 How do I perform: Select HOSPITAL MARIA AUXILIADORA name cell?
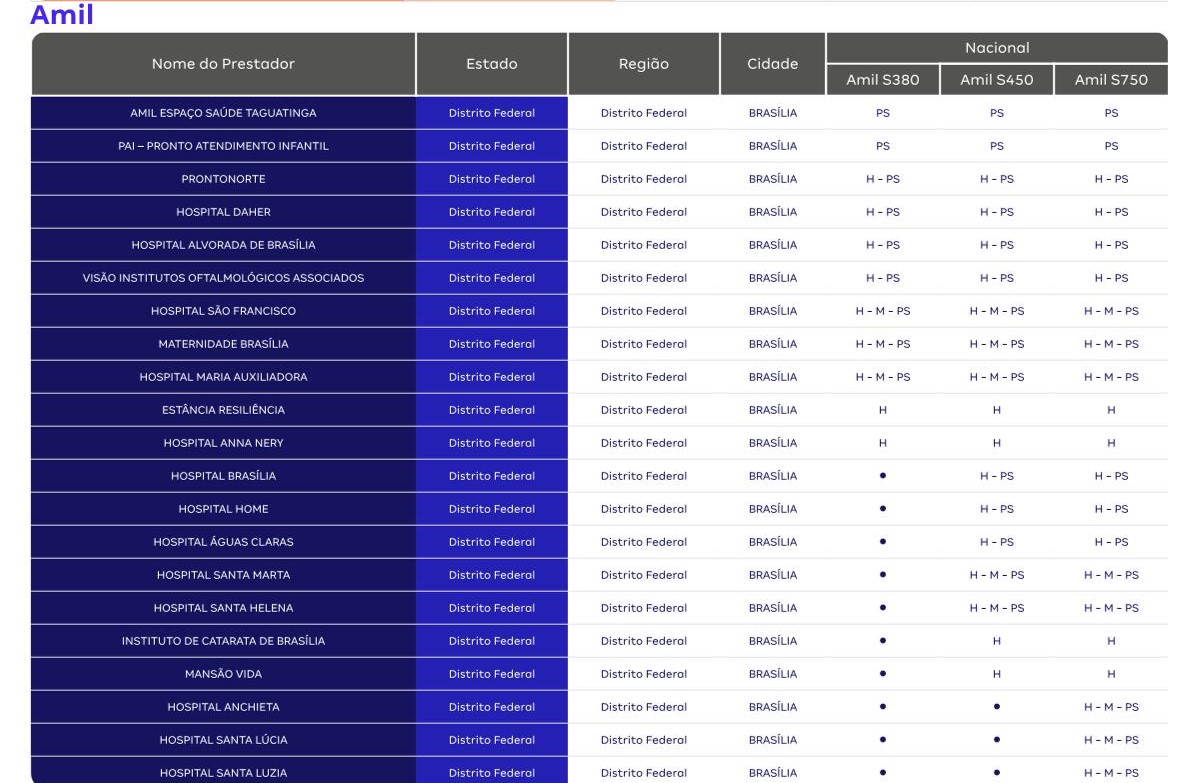pyautogui.click(x=223, y=377)
